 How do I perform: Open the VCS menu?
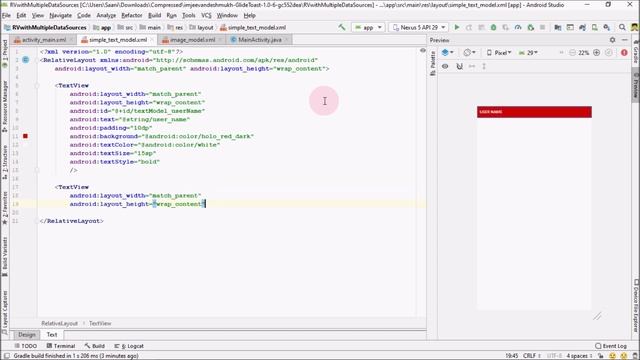tap(206, 15)
